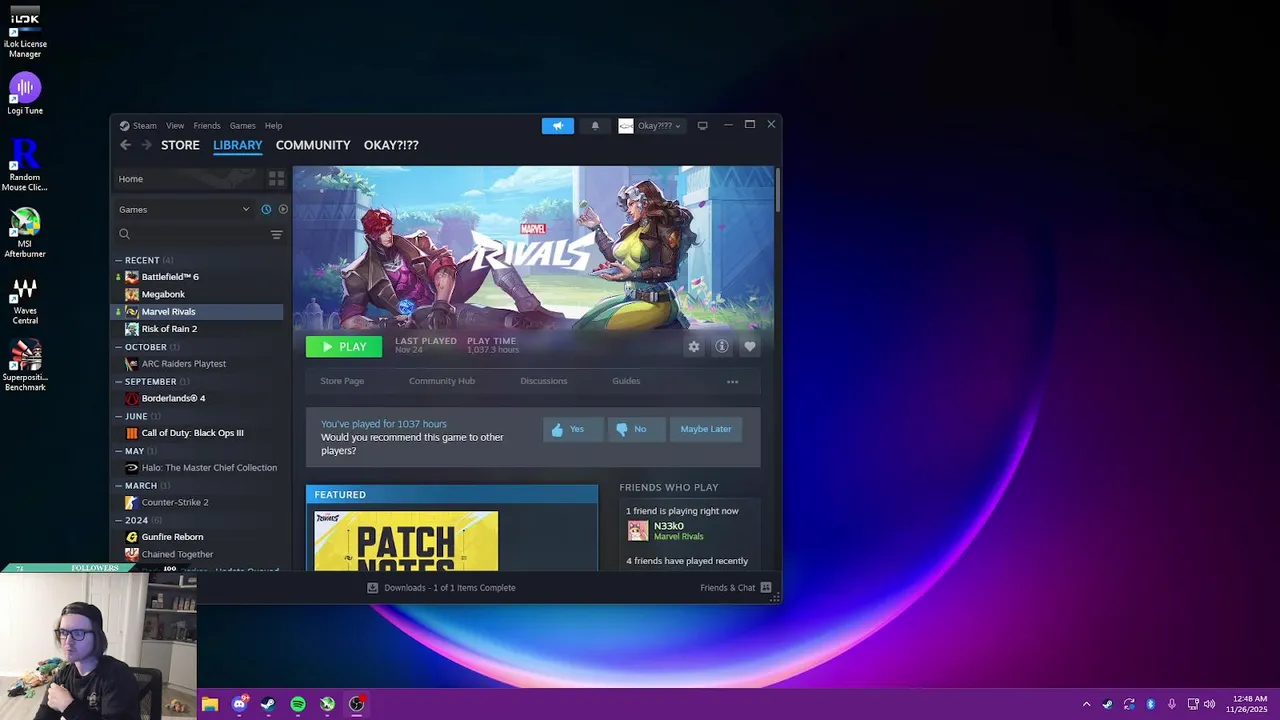This screenshot has height=720, width=1280.
Task: Switch to the STORE tab
Action: (181, 145)
